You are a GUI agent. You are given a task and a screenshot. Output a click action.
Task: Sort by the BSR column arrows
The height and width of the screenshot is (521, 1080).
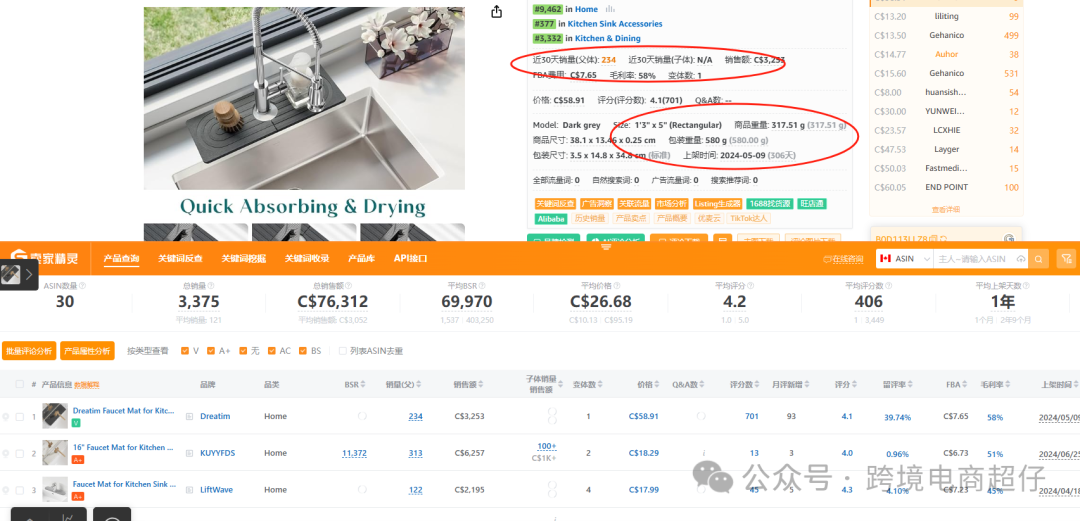coord(363,385)
